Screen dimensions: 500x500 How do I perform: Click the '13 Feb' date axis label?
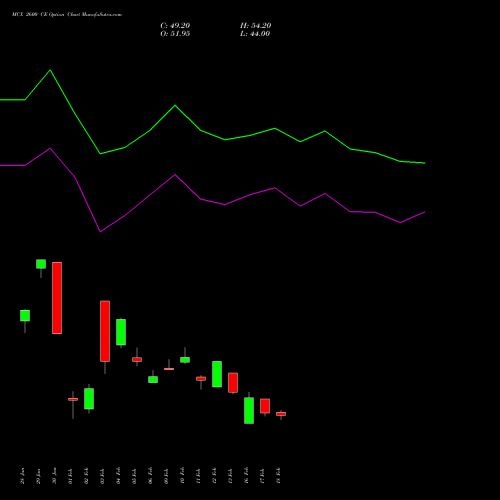(230, 476)
